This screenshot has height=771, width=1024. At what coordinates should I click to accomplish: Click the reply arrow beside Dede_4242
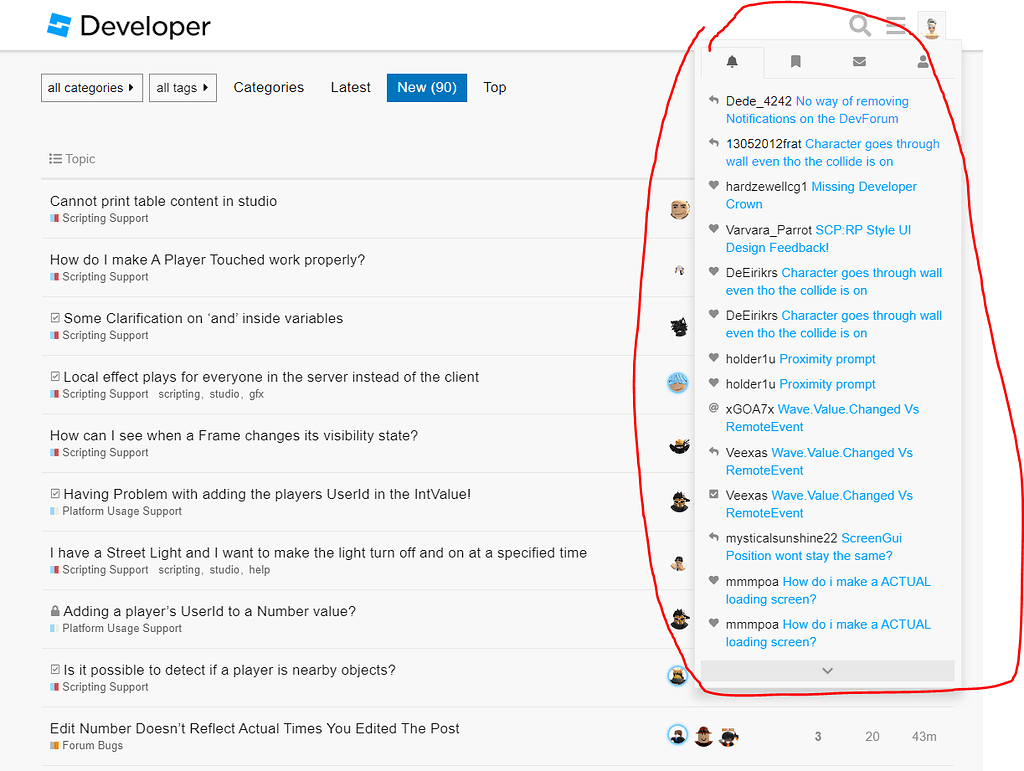pos(713,100)
